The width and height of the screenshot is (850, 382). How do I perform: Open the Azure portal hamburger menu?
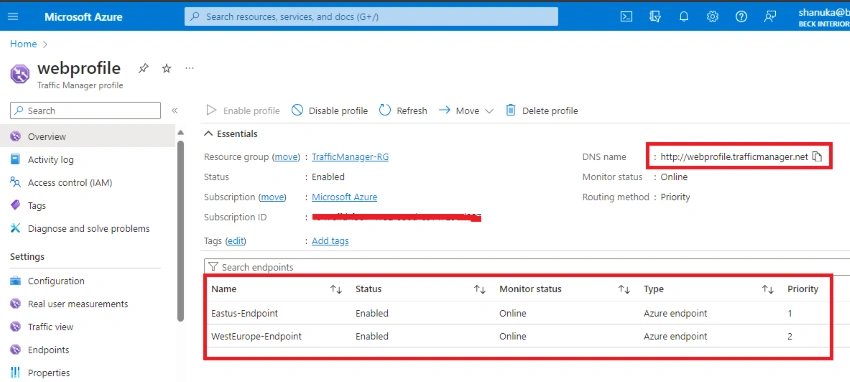(13, 16)
